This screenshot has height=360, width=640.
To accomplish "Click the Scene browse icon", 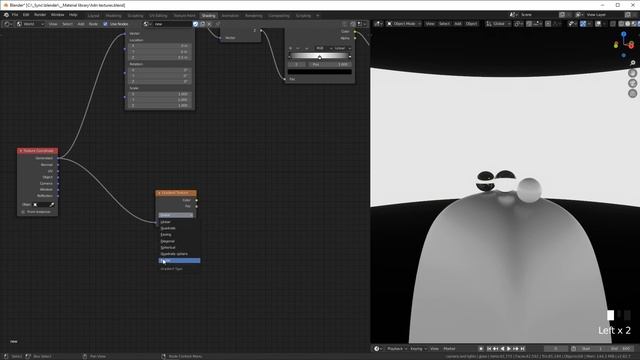I will pos(513,15).
